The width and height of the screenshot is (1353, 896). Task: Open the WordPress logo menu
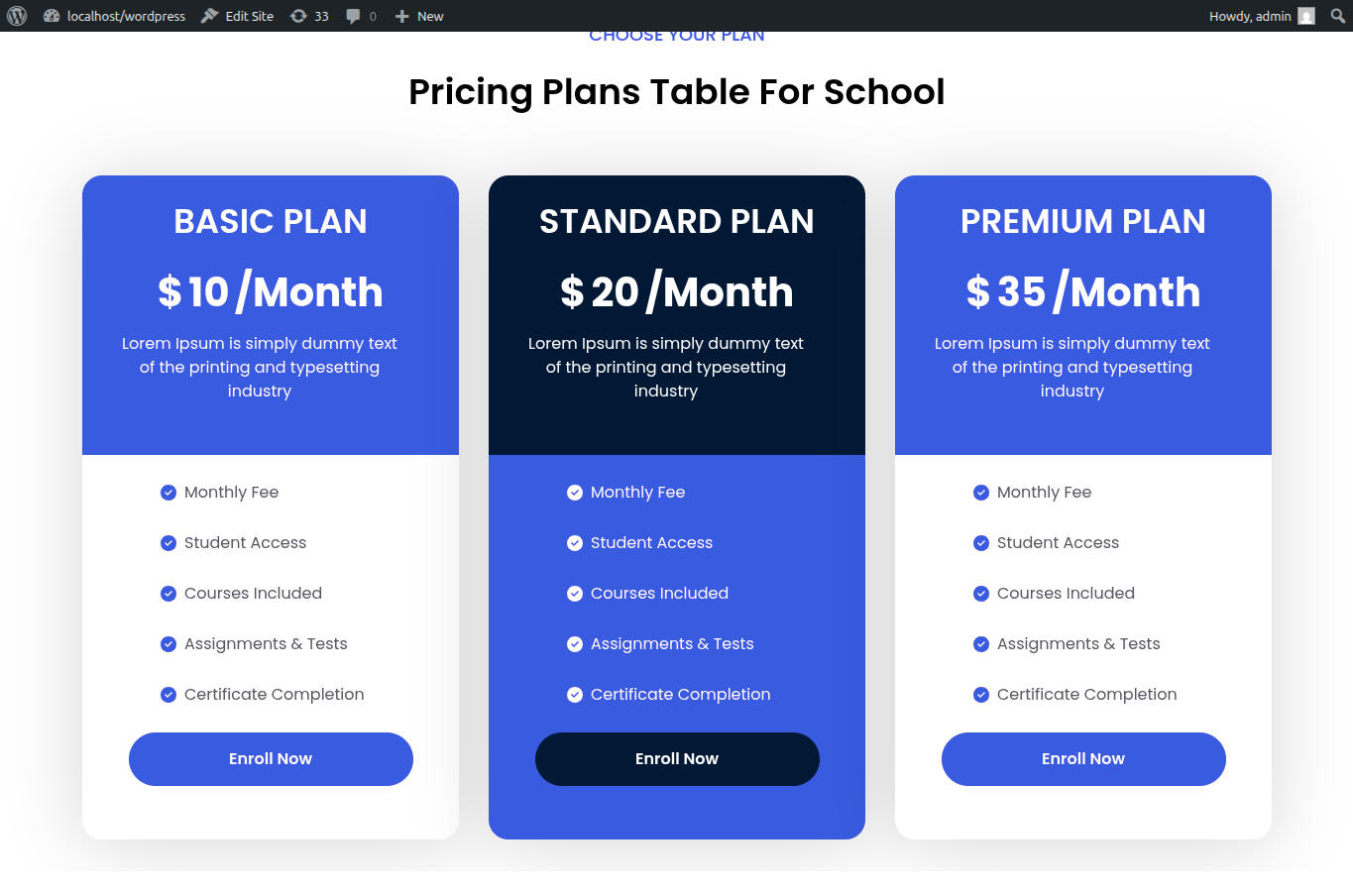17,16
